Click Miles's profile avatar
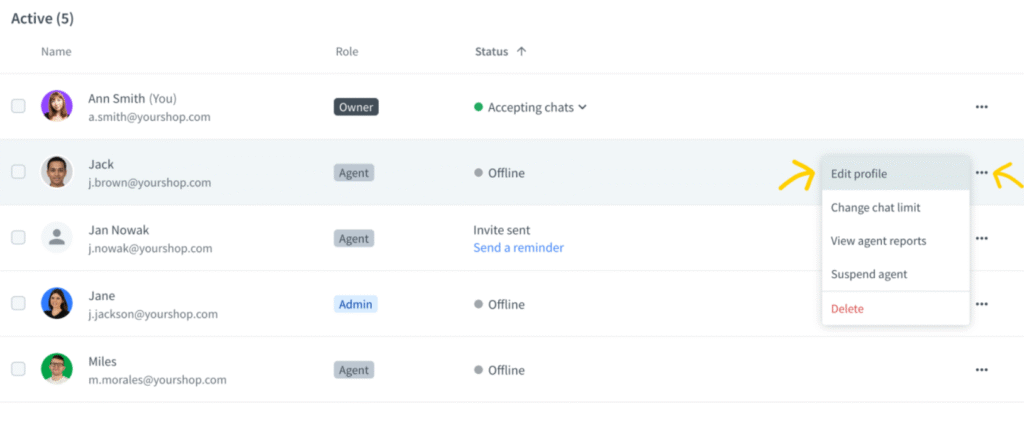 pyautogui.click(x=57, y=369)
